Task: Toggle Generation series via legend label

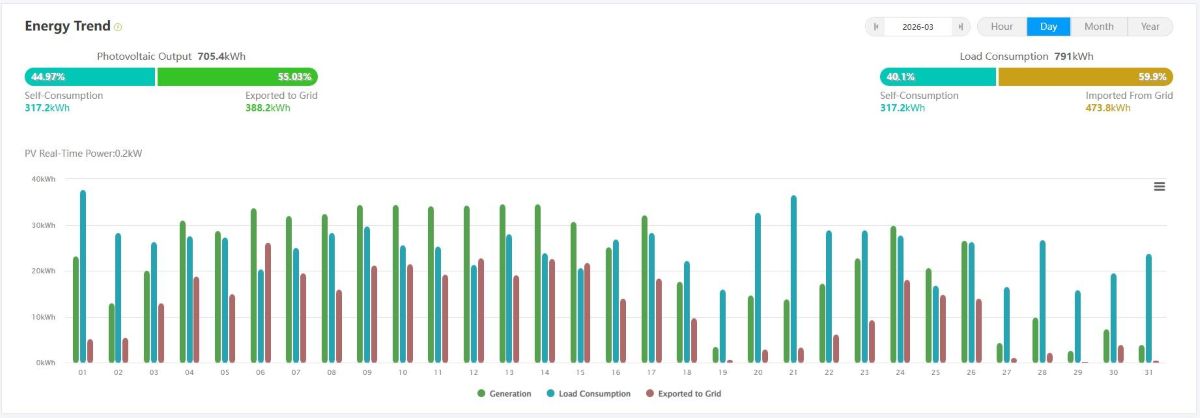Action: [510, 394]
